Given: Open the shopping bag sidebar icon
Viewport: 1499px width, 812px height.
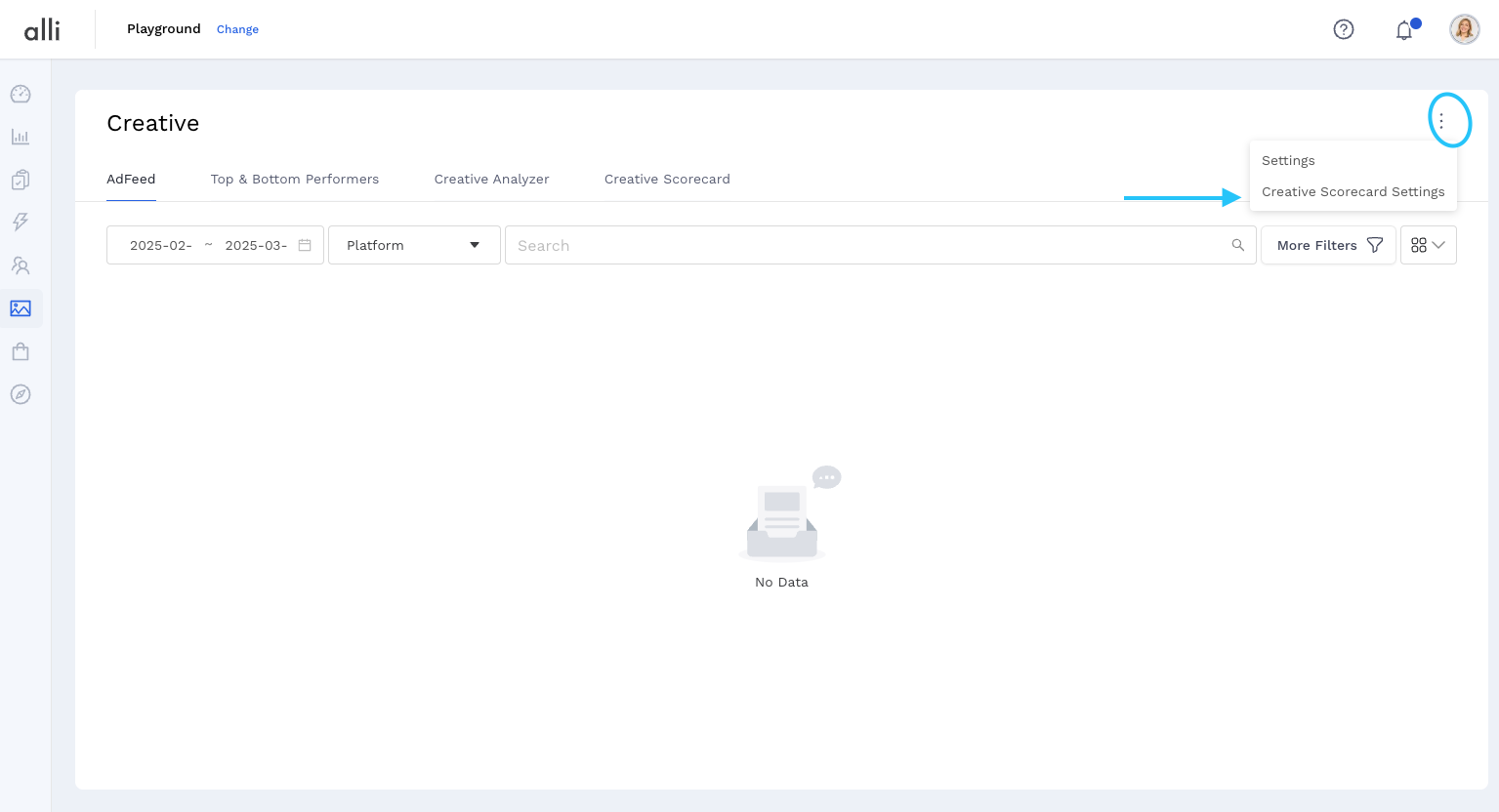Looking at the screenshot, I should (21, 351).
